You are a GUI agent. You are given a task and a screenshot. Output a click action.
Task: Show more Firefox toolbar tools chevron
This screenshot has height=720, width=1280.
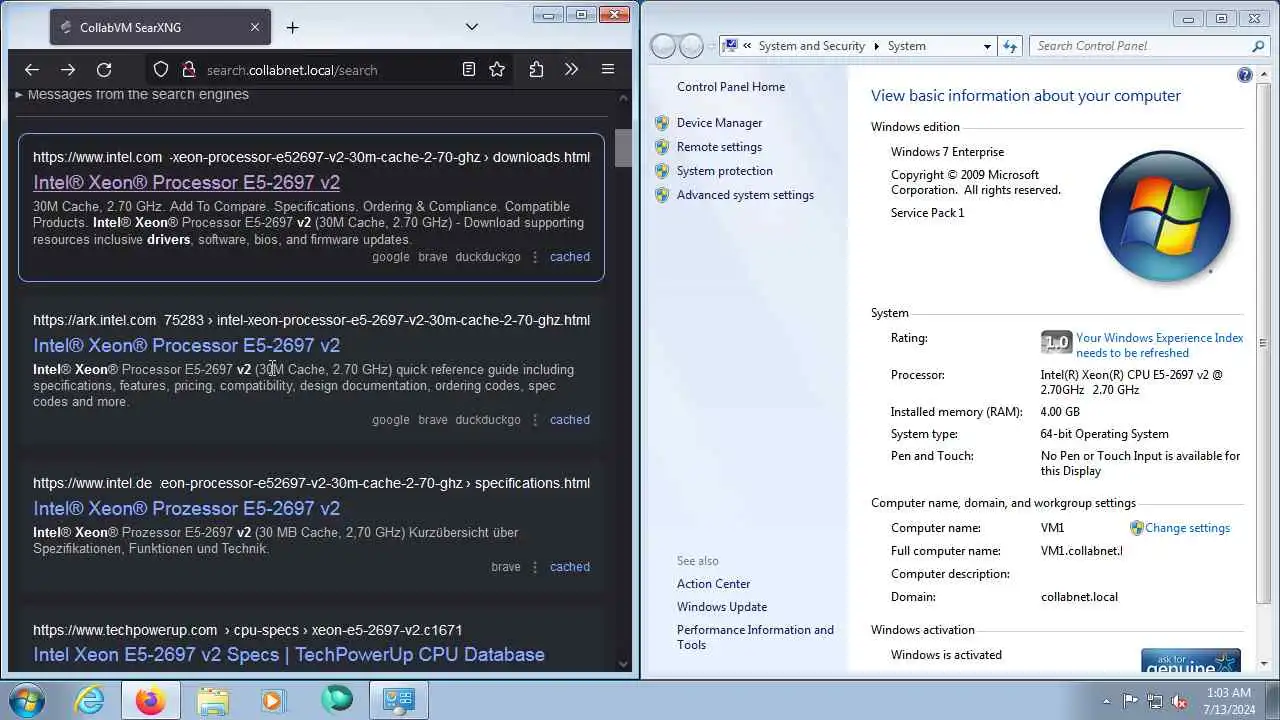pyautogui.click(x=571, y=70)
